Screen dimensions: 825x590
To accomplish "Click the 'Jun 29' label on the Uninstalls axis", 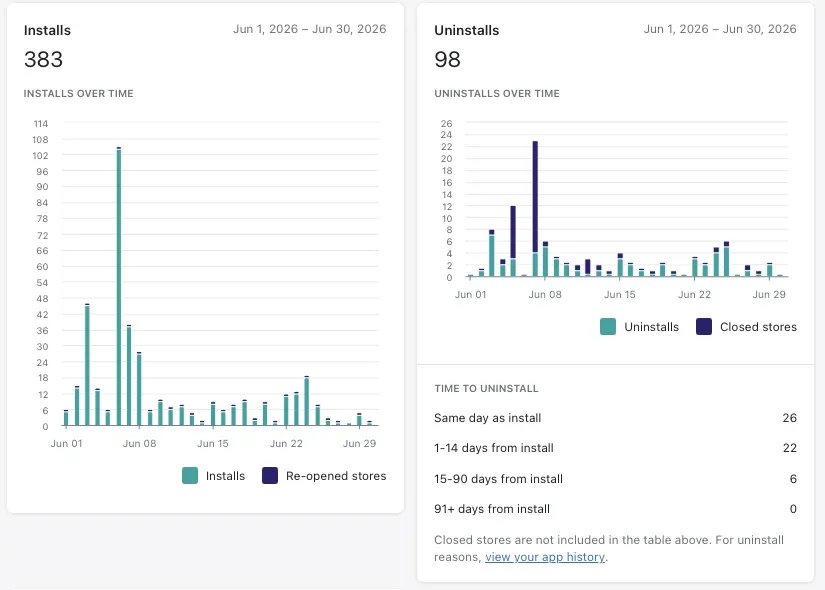I will pyautogui.click(x=769, y=295).
